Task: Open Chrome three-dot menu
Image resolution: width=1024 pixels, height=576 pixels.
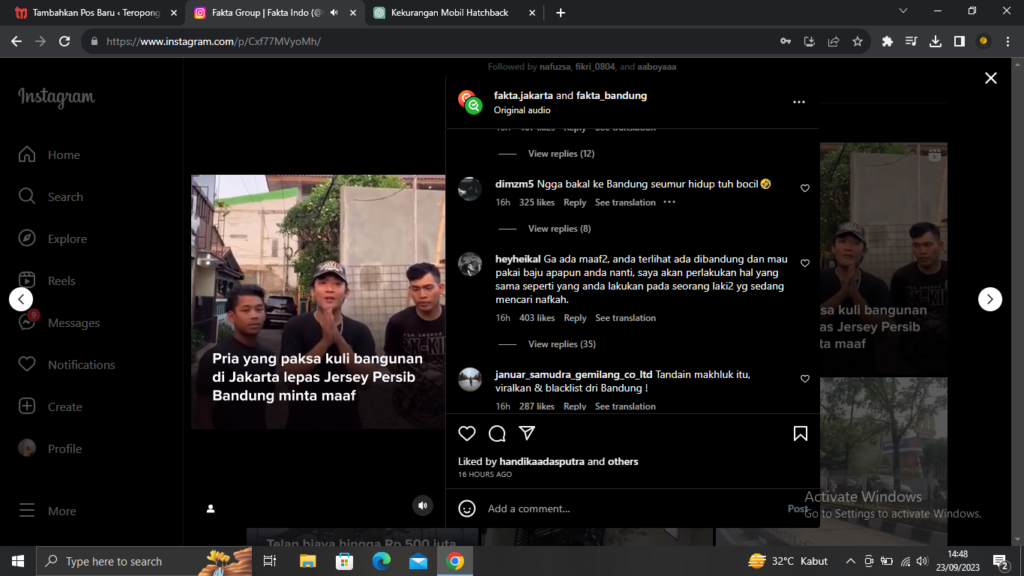Action: (x=1008, y=41)
